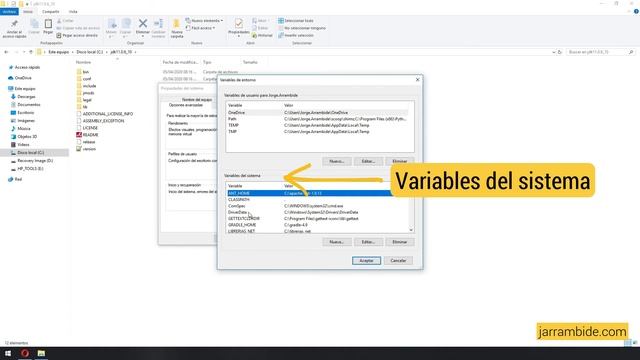This screenshot has width=640, height=360.
Task: Click Aceptar in Variables de entorno dialog
Action: coord(366,260)
